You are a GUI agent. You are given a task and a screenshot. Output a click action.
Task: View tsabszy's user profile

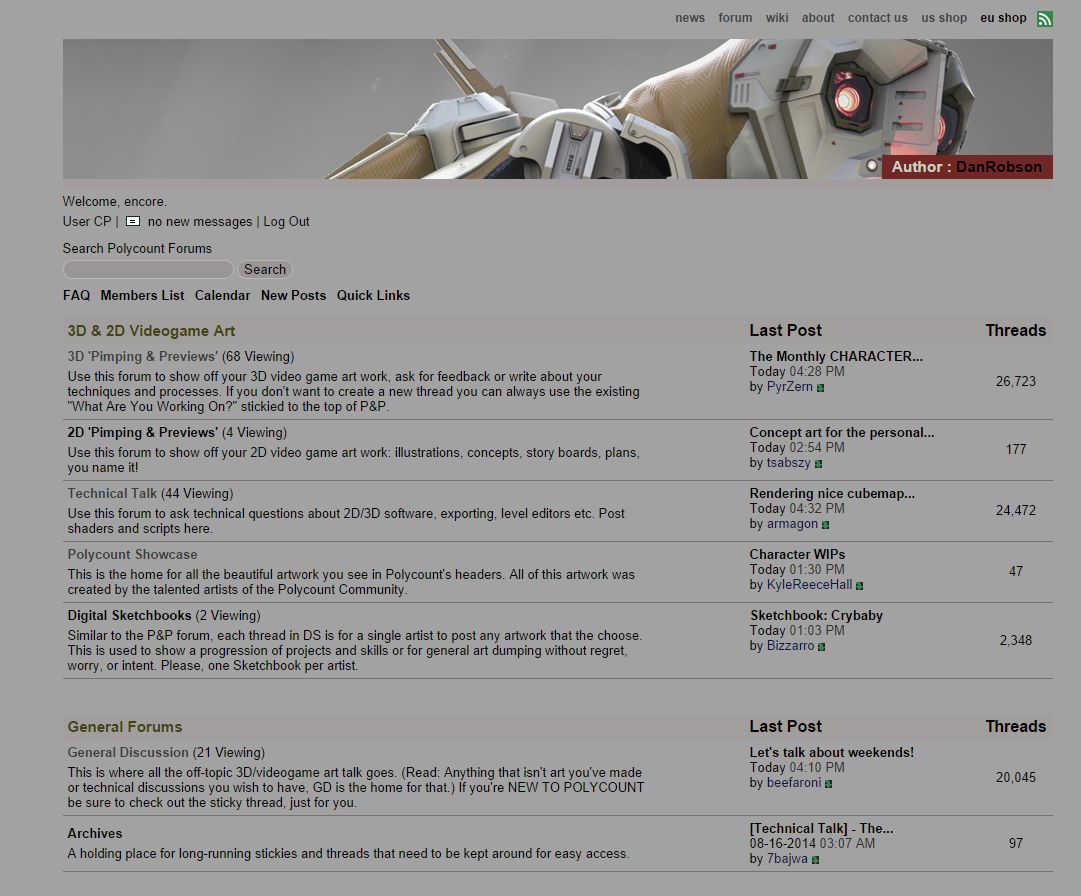(x=789, y=462)
